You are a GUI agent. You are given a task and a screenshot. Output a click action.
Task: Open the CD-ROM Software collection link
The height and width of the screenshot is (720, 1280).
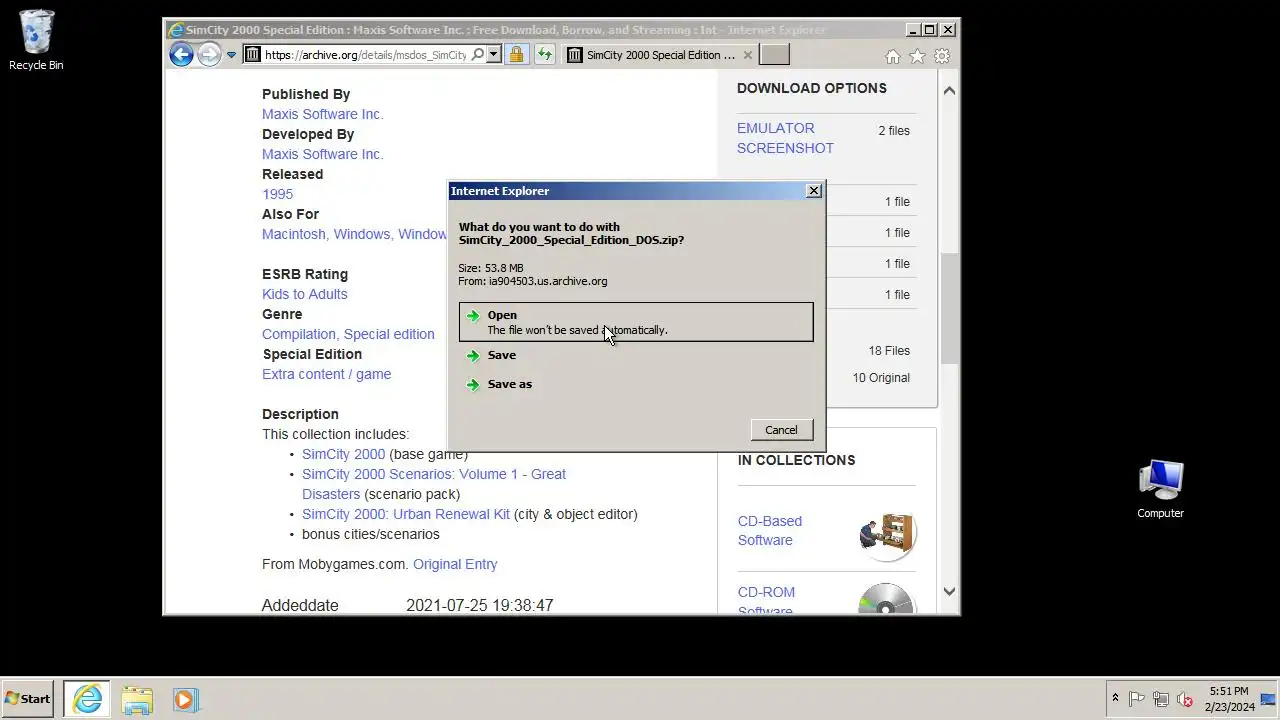click(766, 600)
